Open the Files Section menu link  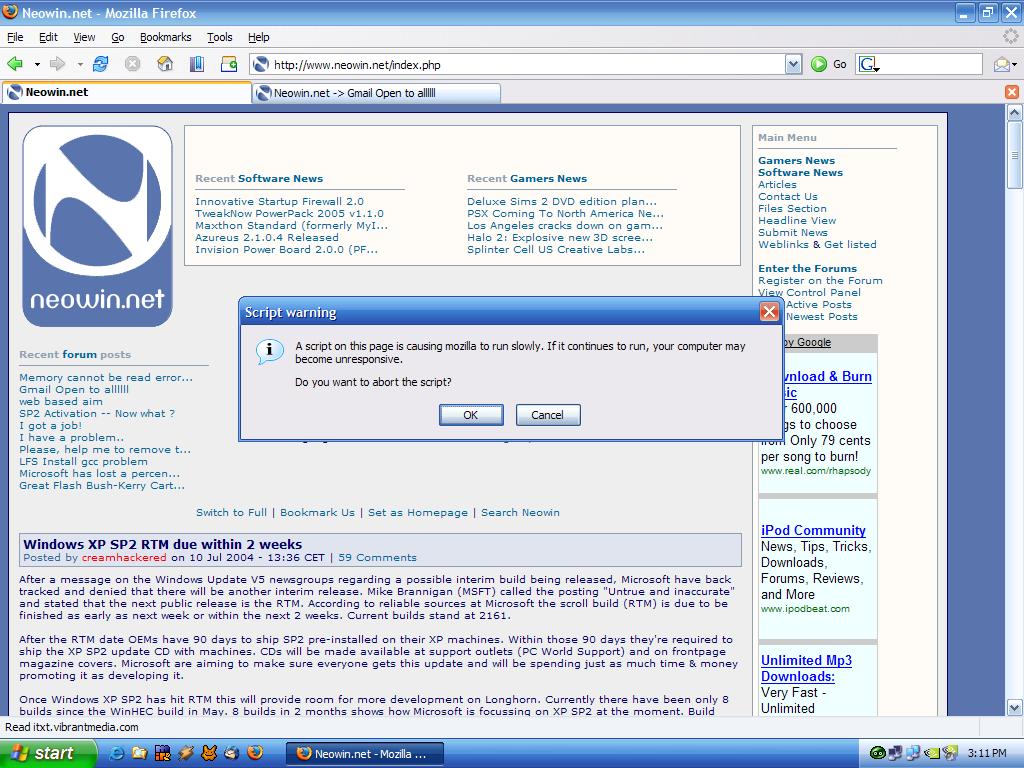pyautogui.click(x=792, y=208)
